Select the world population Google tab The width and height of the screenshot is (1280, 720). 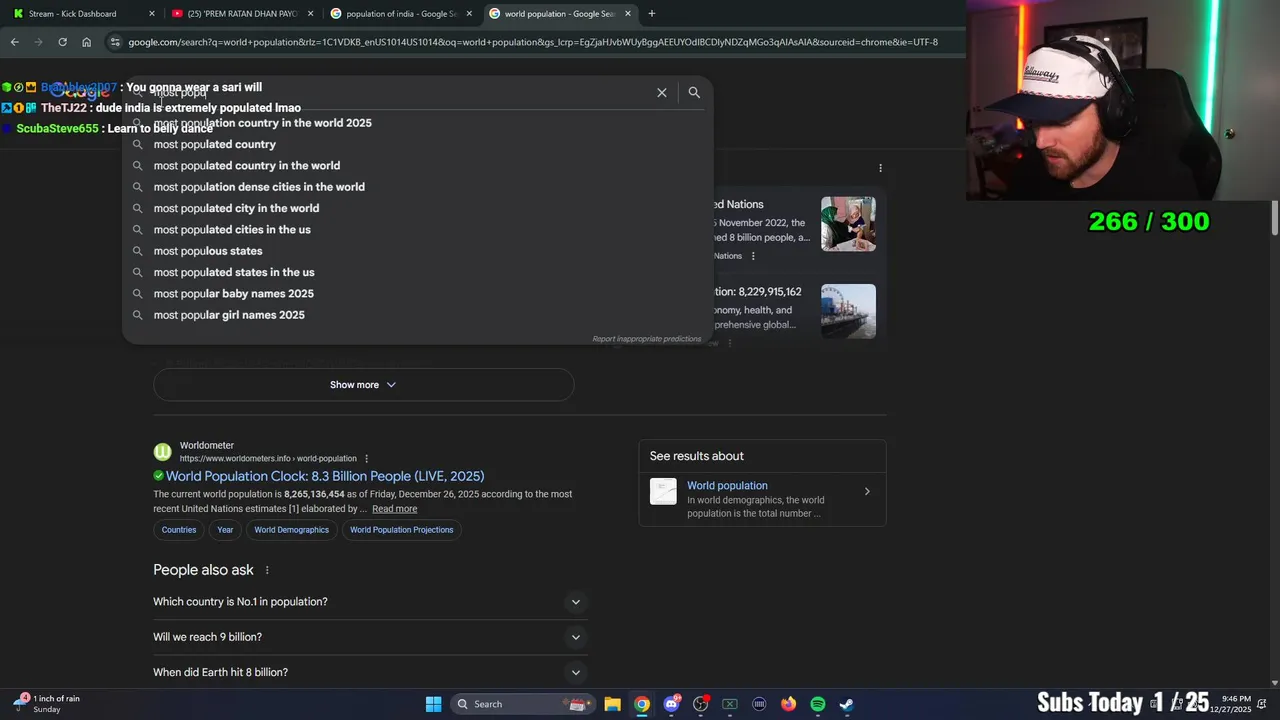558,14
